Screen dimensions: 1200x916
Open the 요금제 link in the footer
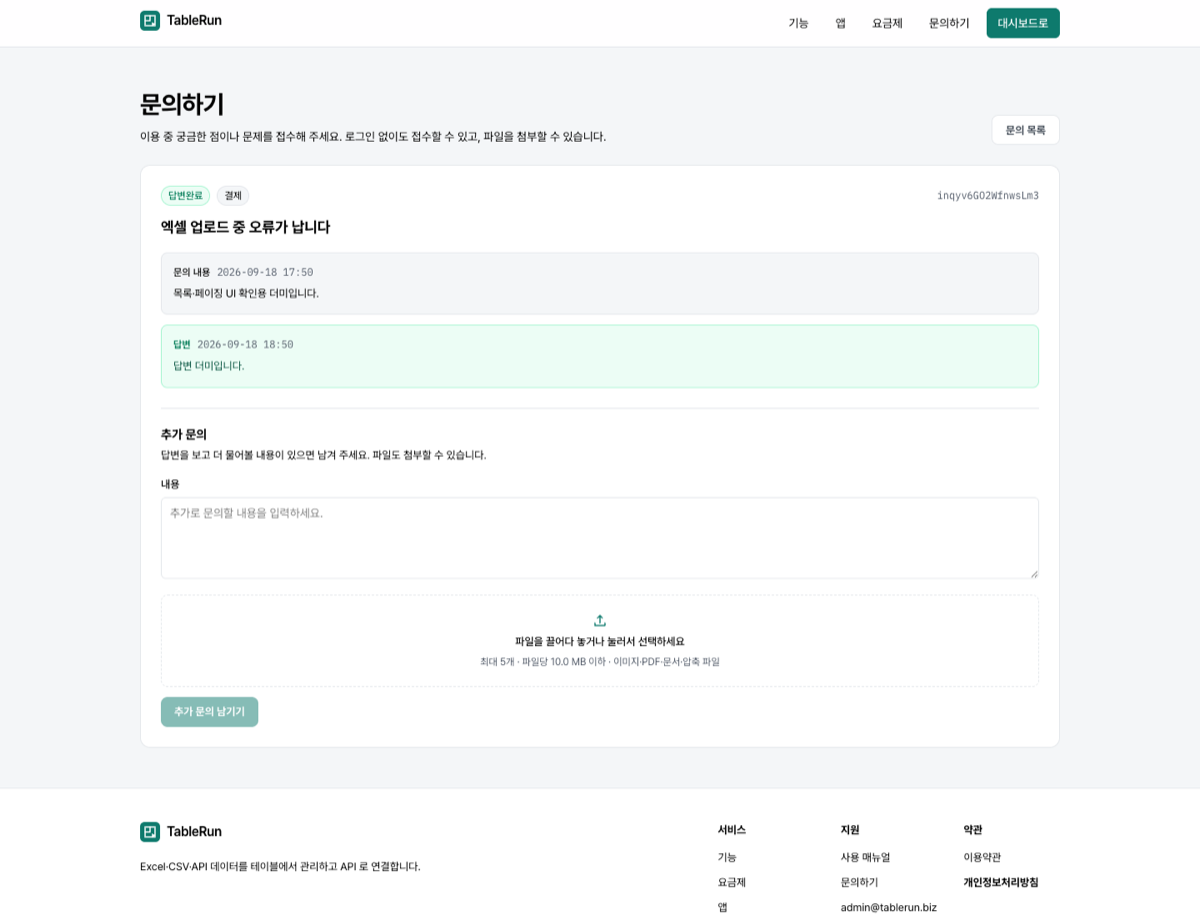pos(732,882)
